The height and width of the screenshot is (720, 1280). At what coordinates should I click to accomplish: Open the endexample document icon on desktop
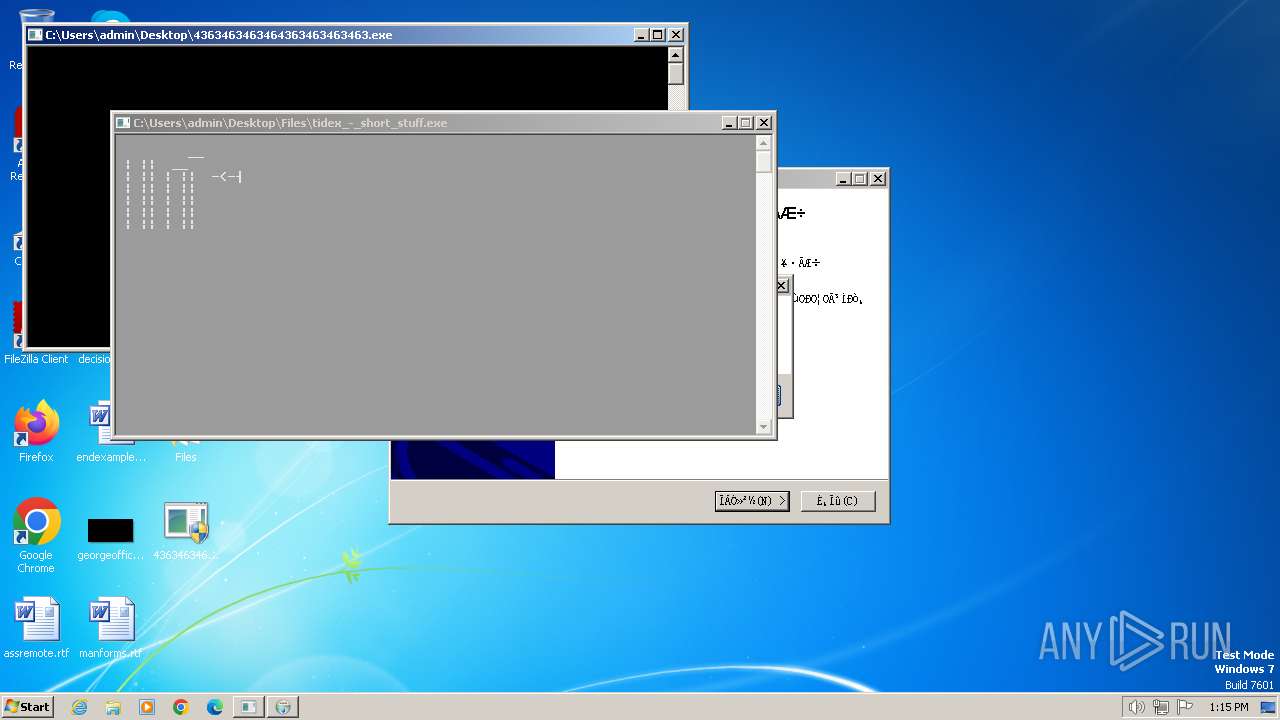pyautogui.click(x=110, y=432)
